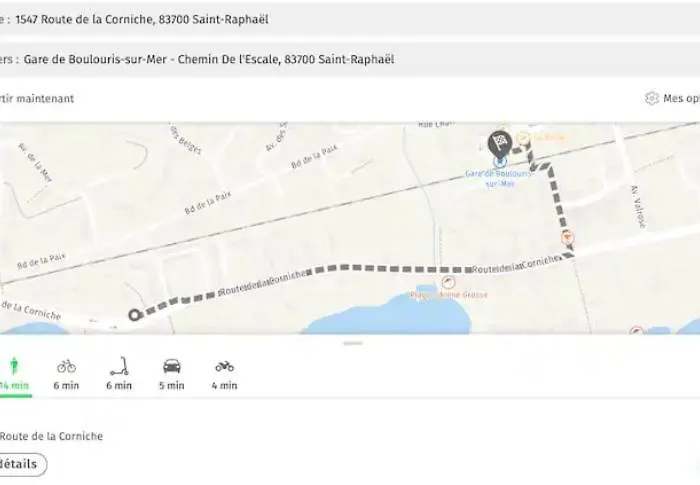Select the car travel mode
This screenshot has height=485, width=700.
tap(172, 372)
